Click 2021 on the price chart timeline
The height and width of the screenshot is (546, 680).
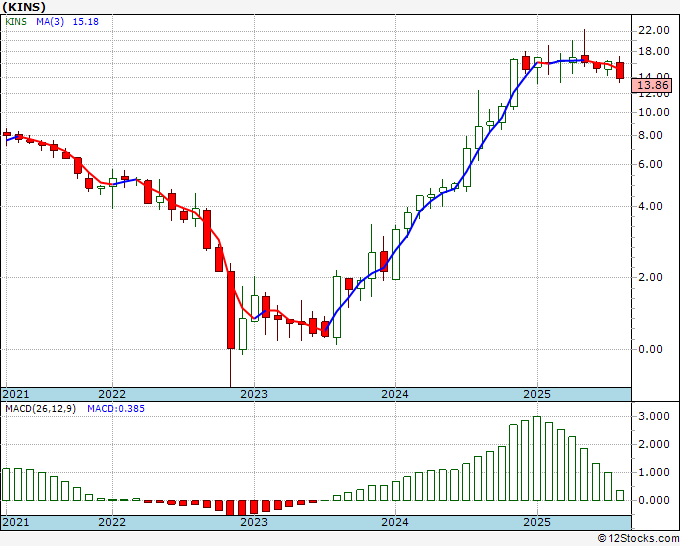(16, 394)
